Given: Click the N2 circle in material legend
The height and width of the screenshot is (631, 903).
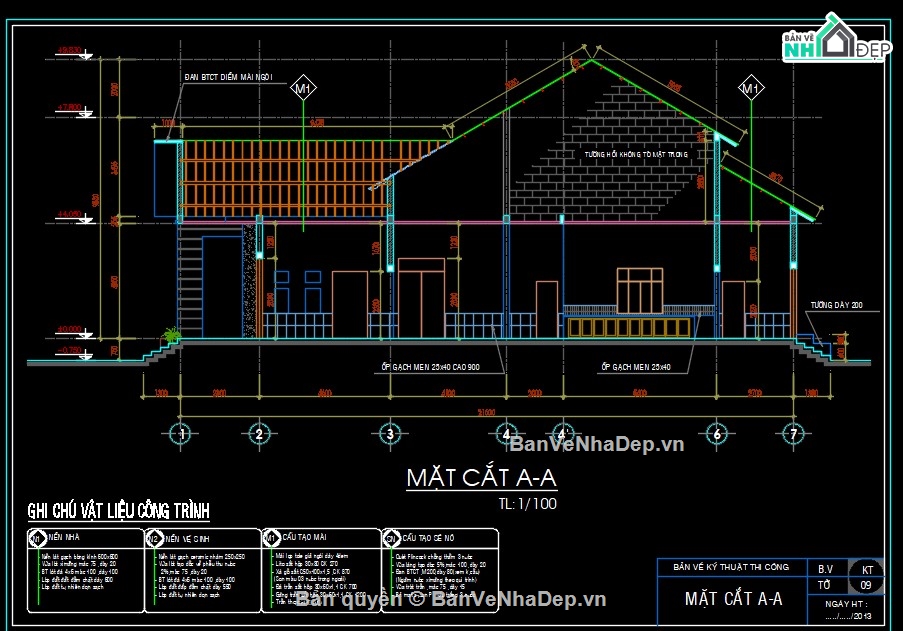Looking at the screenshot, I should point(153,537).
